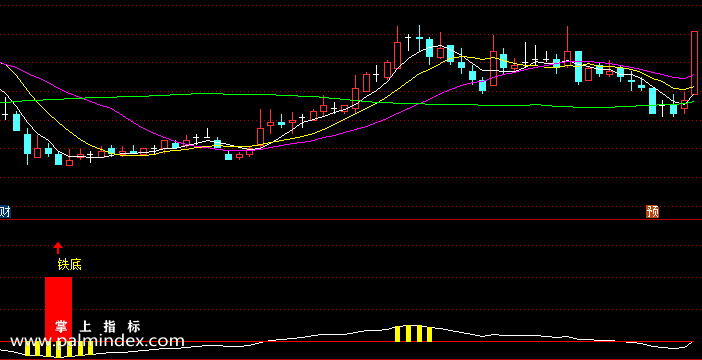Viewport: 702px width, 360px height.
Task: Click the latest large red candlestick
Action: click(x=694, y=62)
